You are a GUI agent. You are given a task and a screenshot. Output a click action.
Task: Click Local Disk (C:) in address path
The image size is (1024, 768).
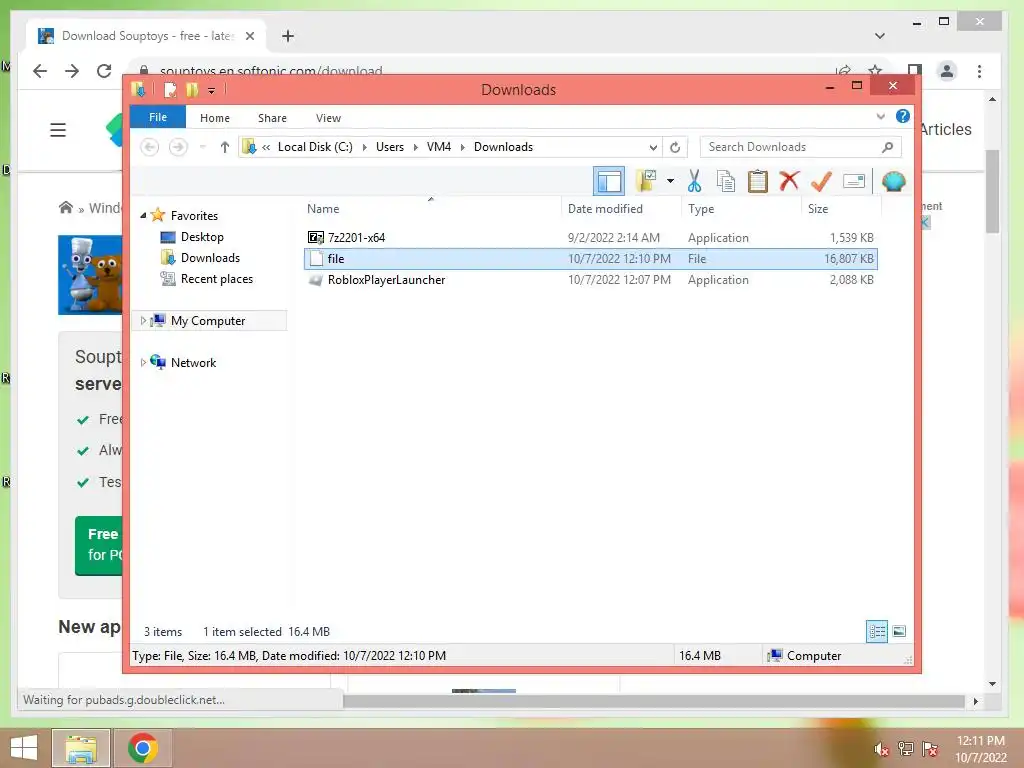pyautogui.click(x=315, y=147)
